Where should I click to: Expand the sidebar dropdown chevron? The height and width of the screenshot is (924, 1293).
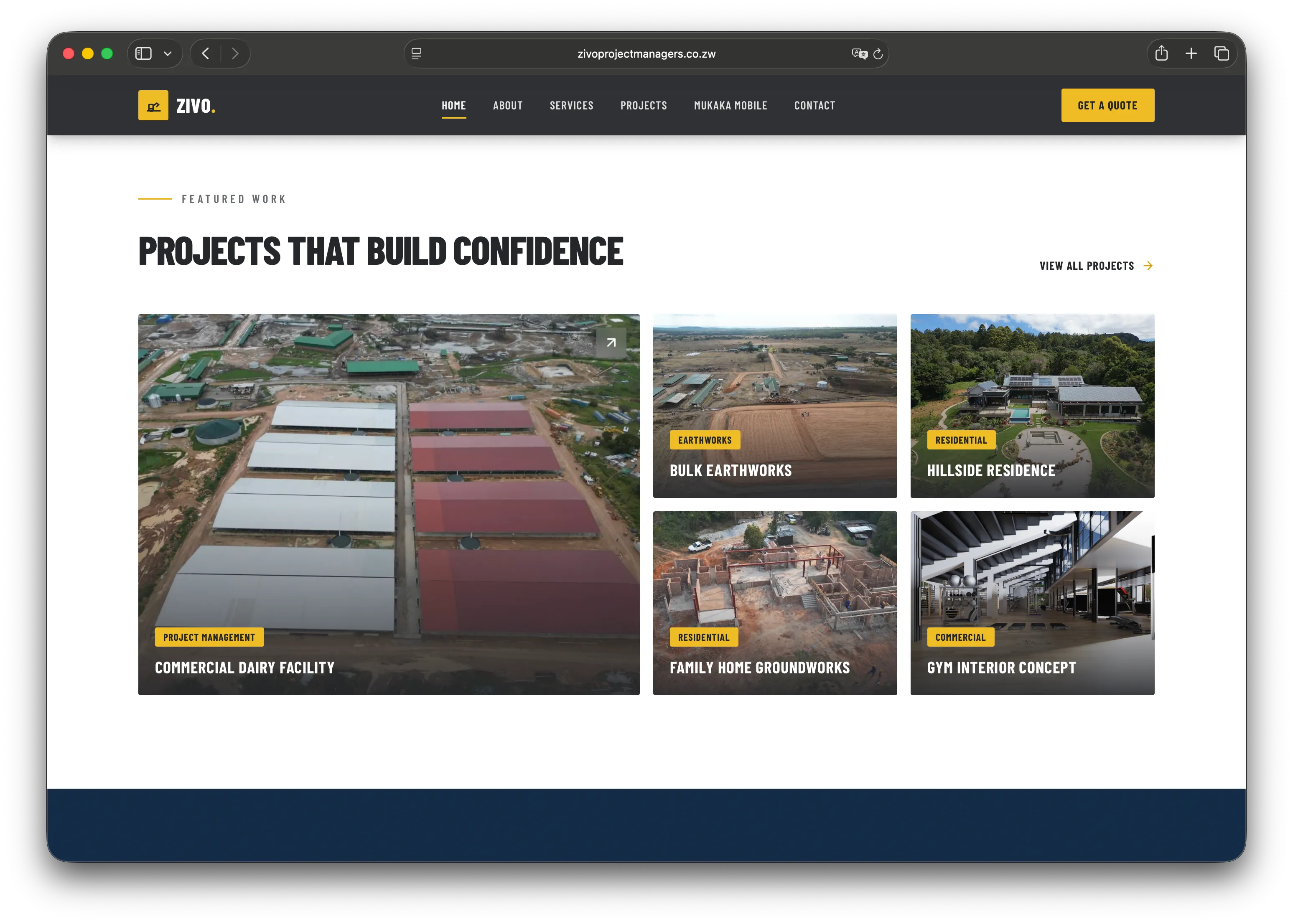(168, 53)
